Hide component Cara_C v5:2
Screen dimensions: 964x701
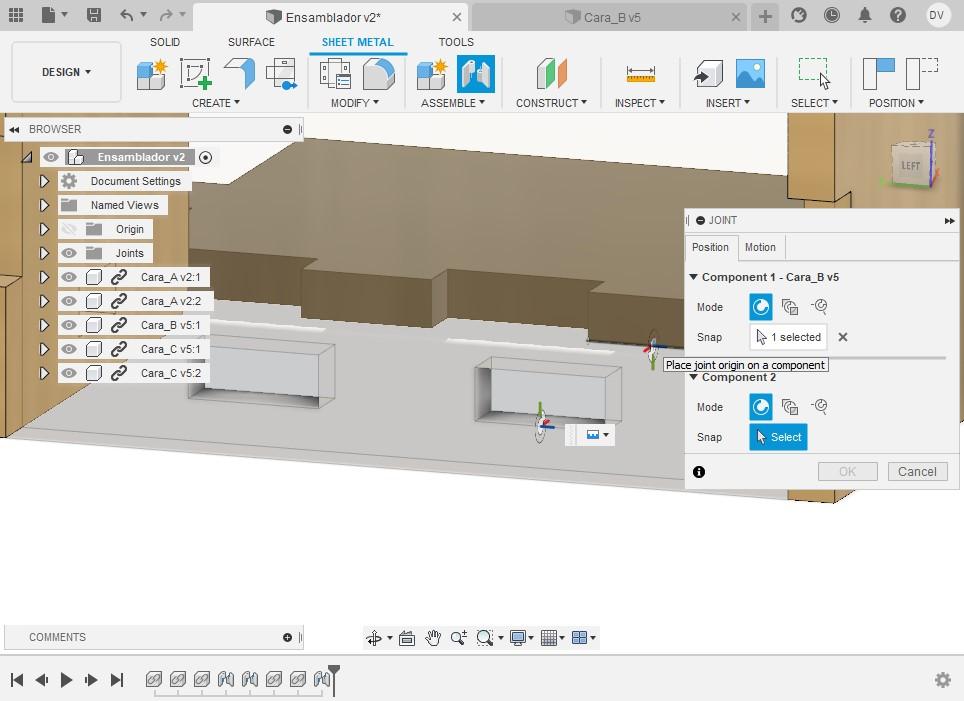tap(69, 373)
